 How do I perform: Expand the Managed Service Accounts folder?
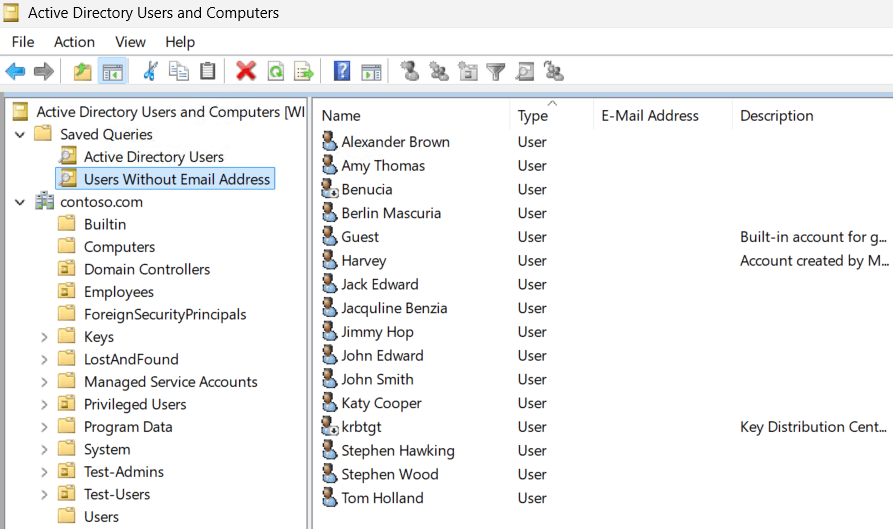(44, 382)
